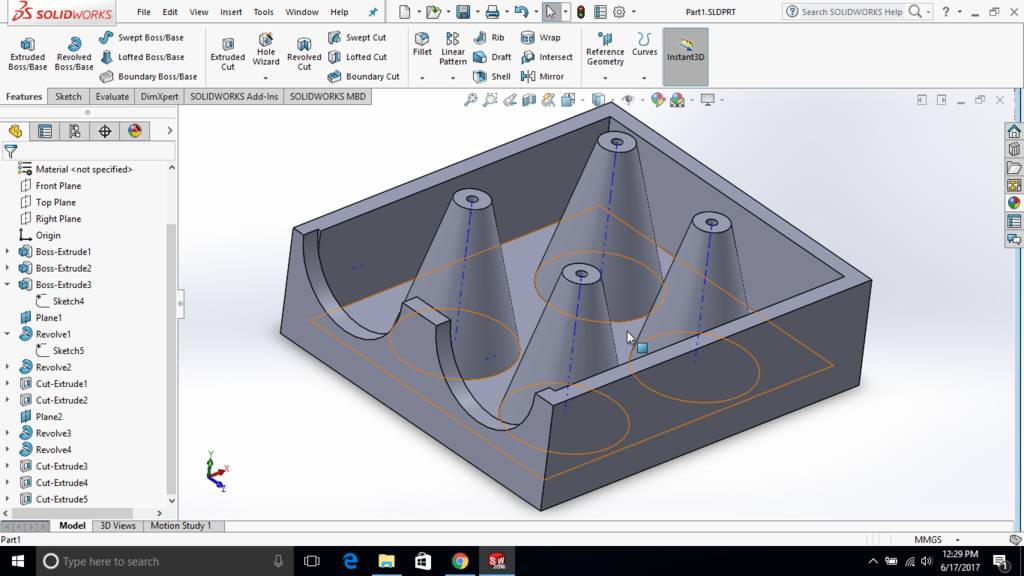Open the SOLIDWORKS Add-Ins tab

(x=234, y=96)
